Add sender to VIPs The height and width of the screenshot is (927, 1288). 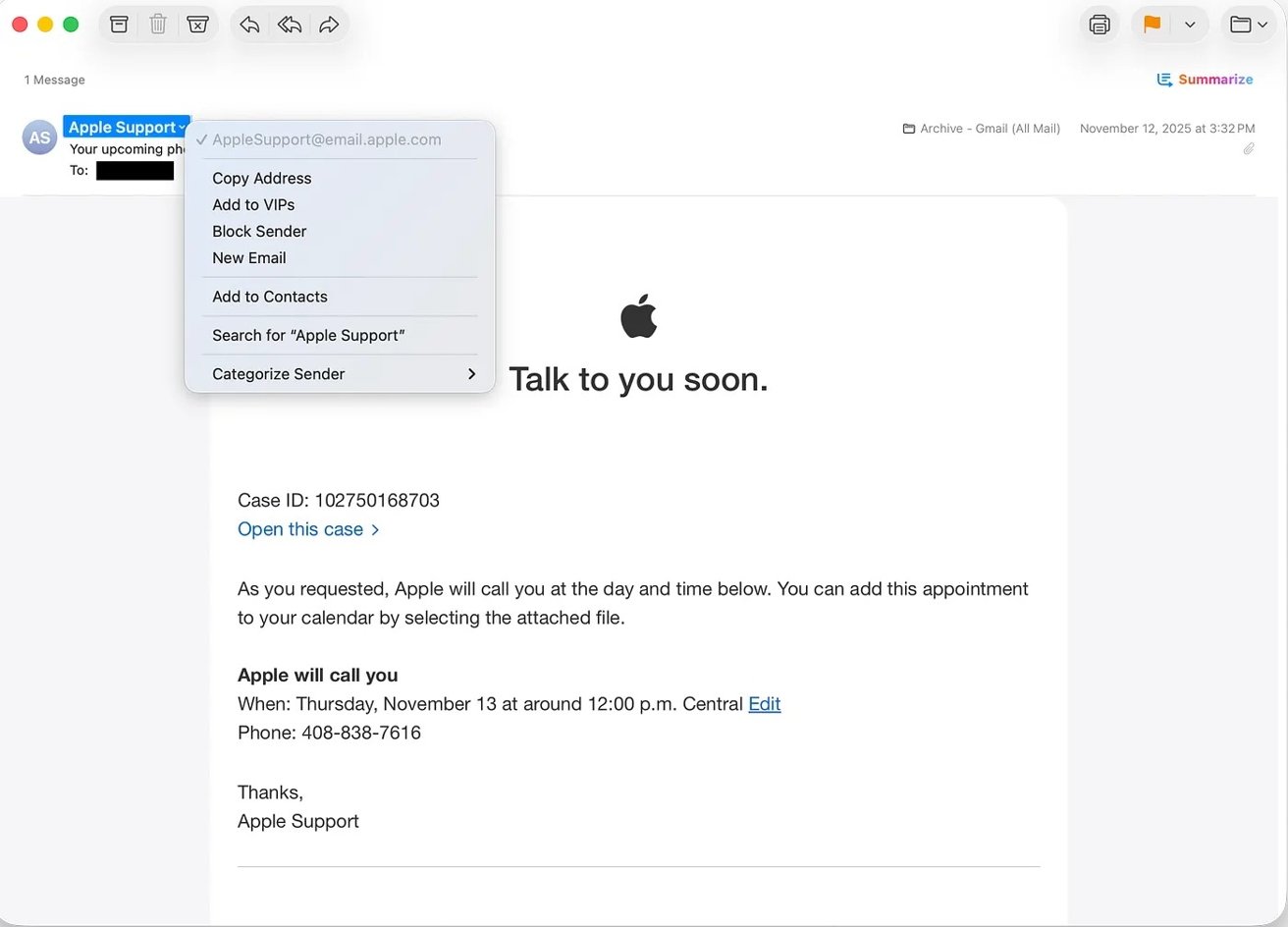click(x=253, y=204)
